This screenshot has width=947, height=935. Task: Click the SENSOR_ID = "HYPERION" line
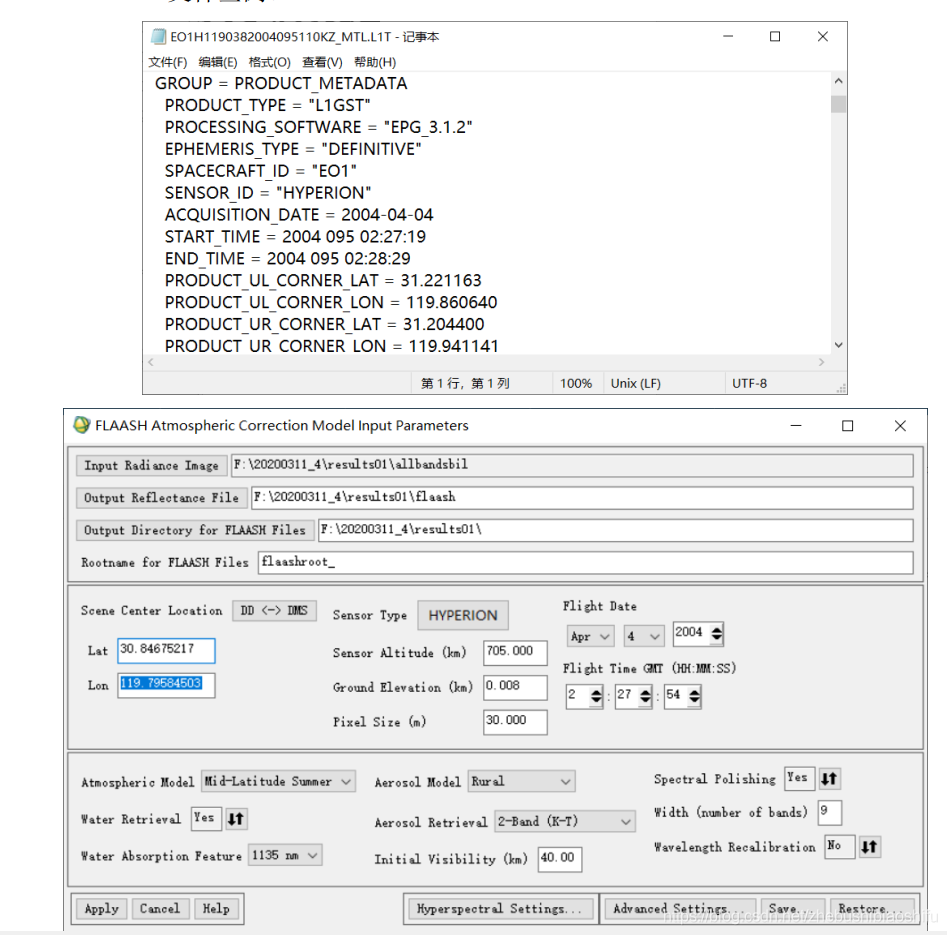(268, 193)
